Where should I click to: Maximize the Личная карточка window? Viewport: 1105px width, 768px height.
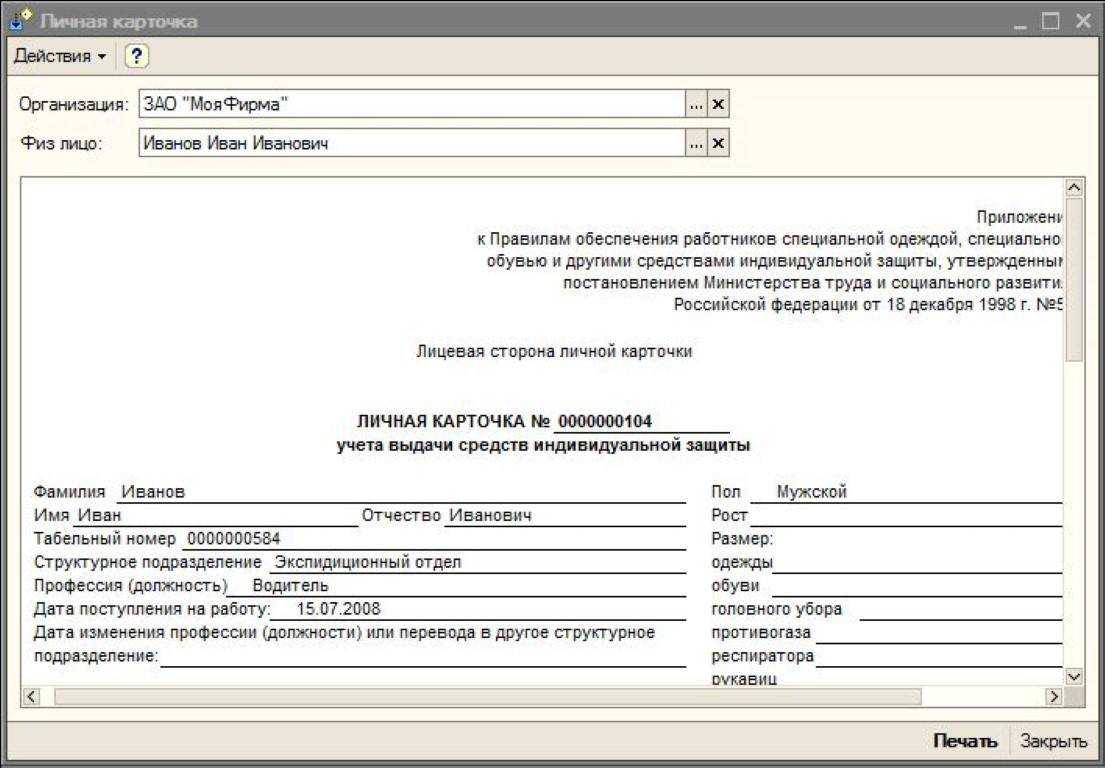1050,20
